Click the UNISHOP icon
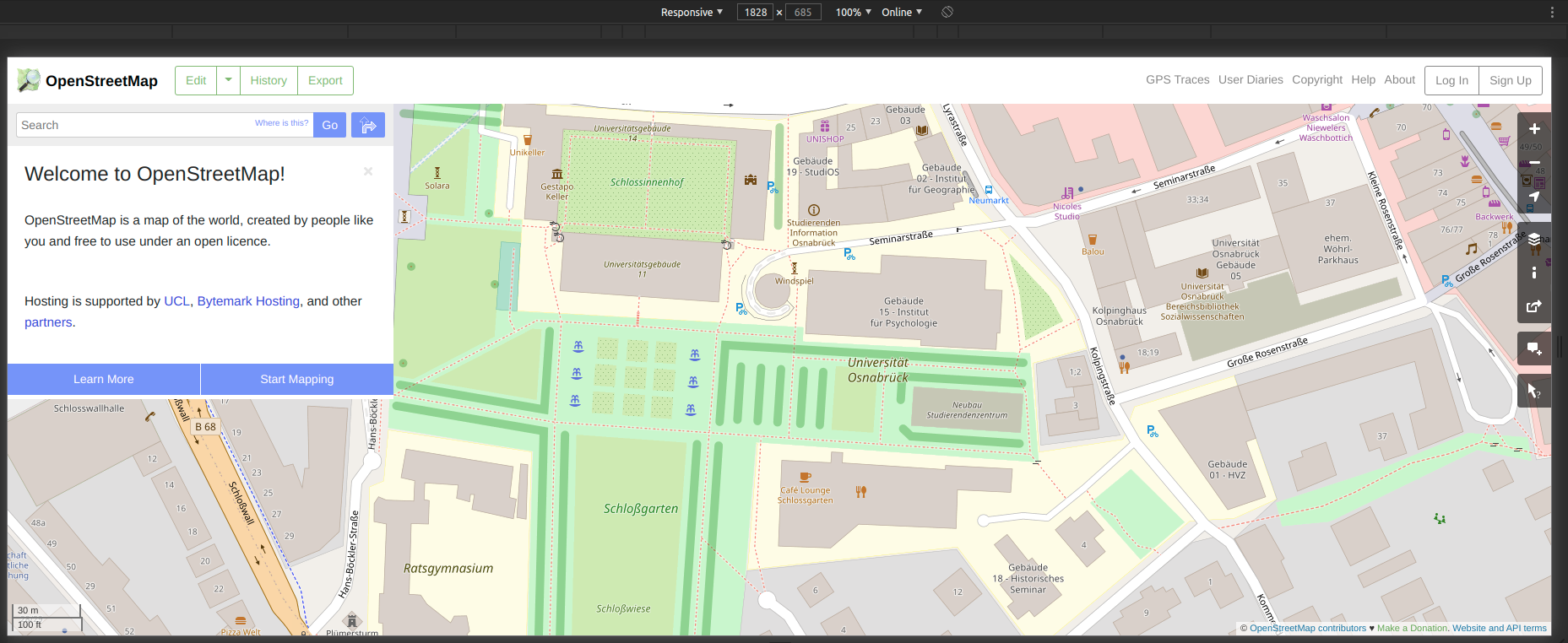Viewport: 1568px width, 643px height. coord(825,127)
